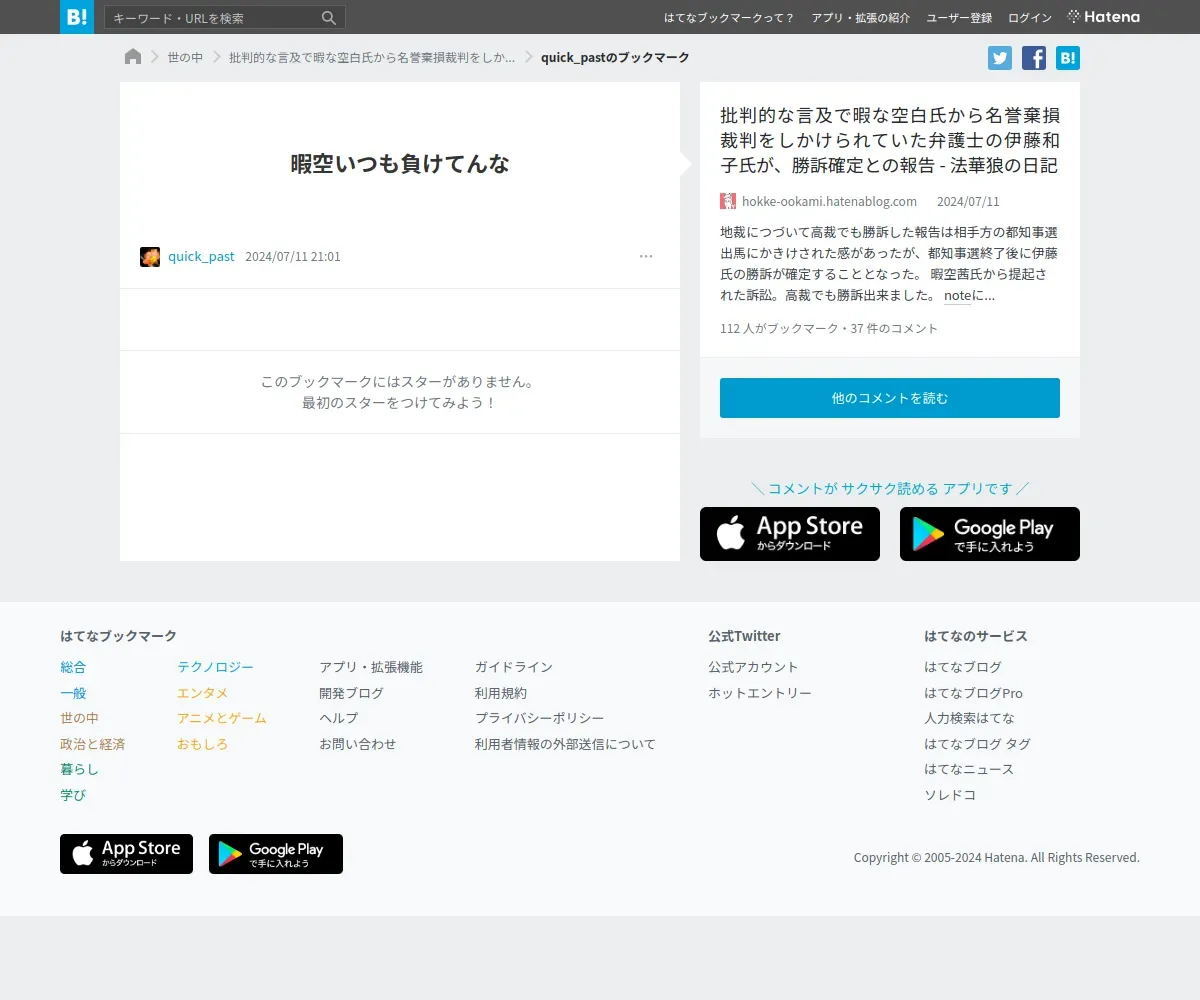Click 37 件のコメント count text
1200x1000 pixels.
[895, 328]
